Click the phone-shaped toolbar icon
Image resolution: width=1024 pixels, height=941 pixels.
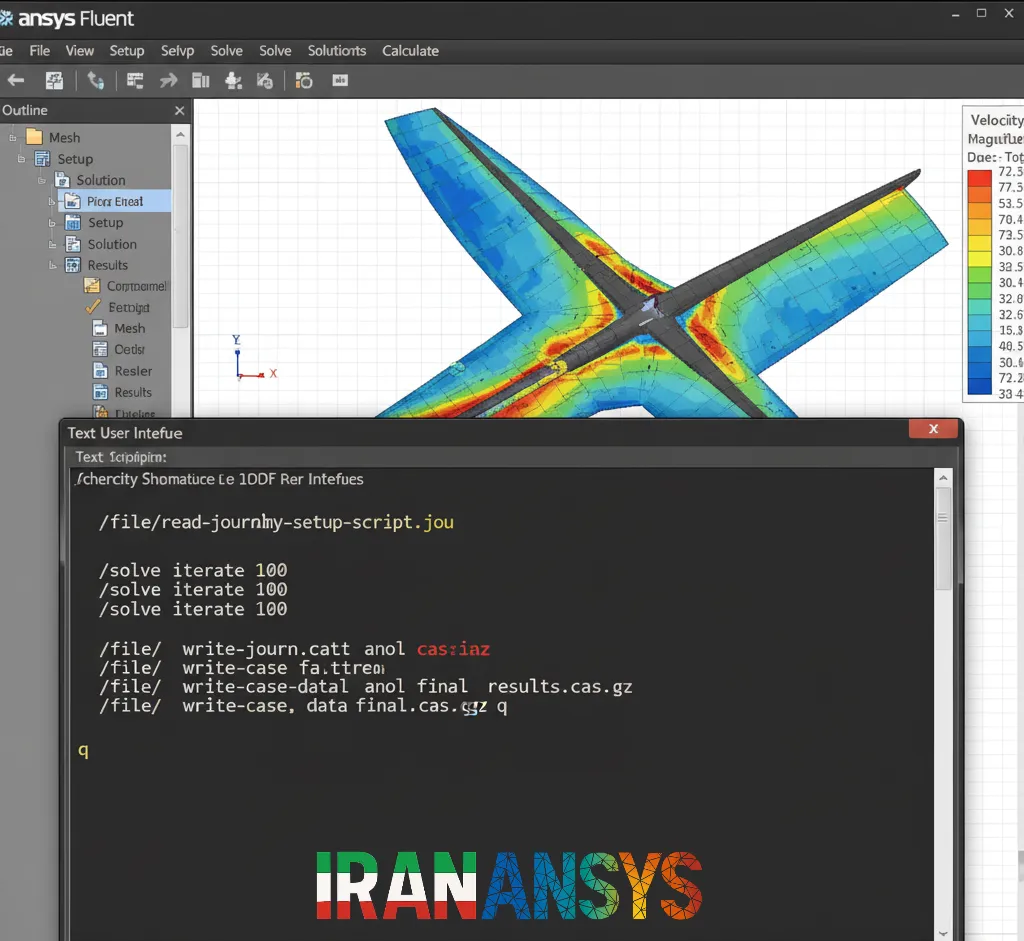point(95,80)
